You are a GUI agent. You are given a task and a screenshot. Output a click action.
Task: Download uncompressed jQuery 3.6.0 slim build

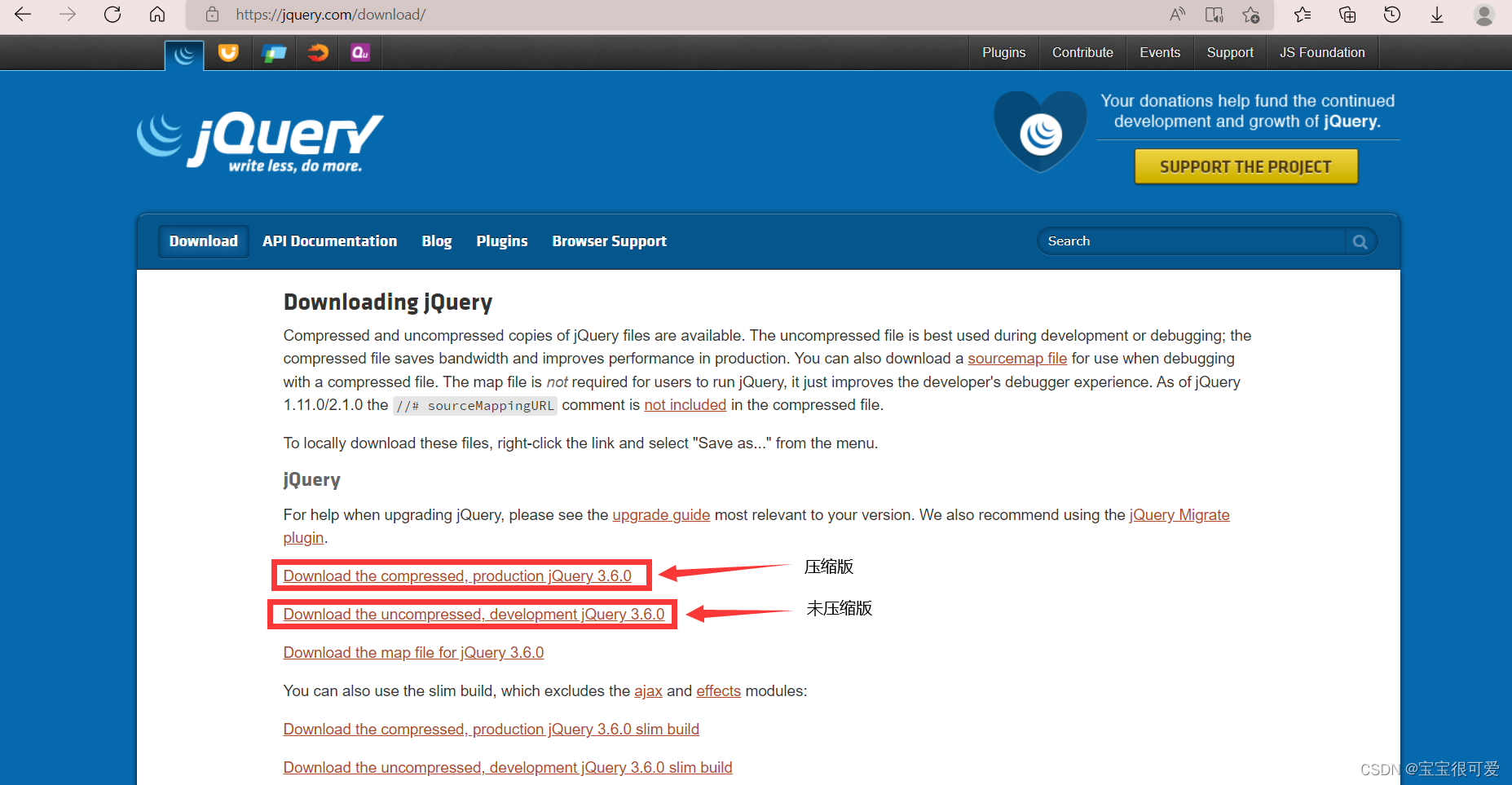click(508, 768)
